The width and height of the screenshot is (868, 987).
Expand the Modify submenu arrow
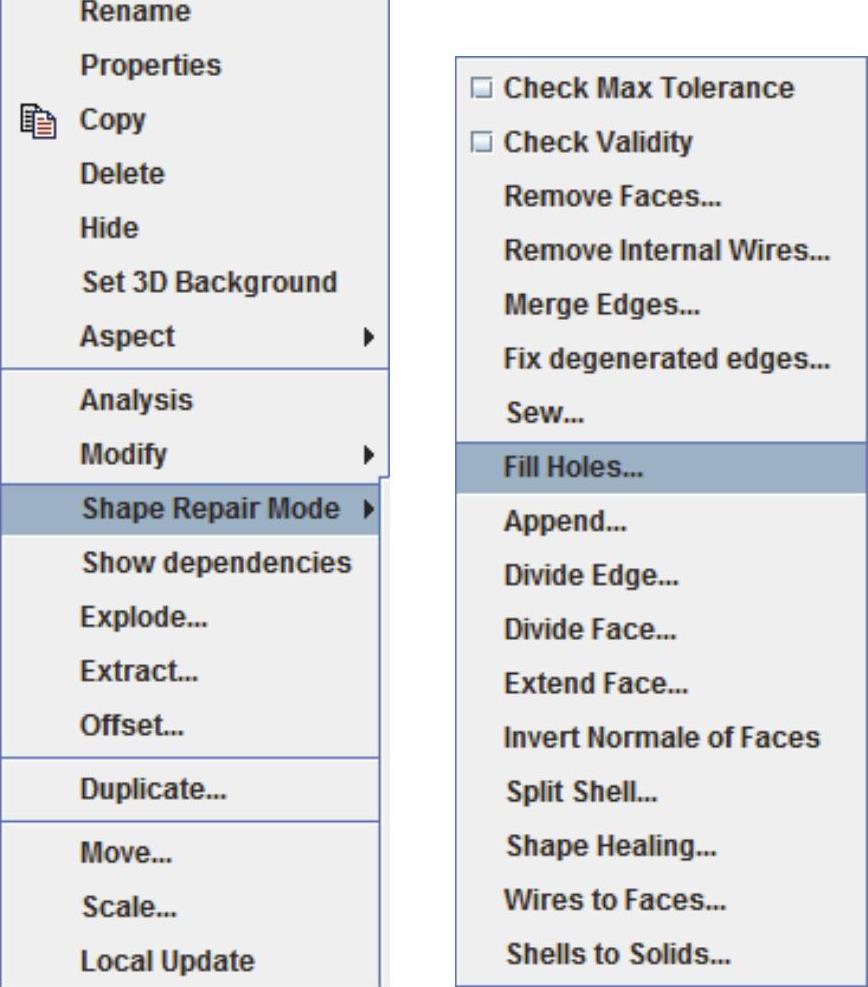point(370,455)
